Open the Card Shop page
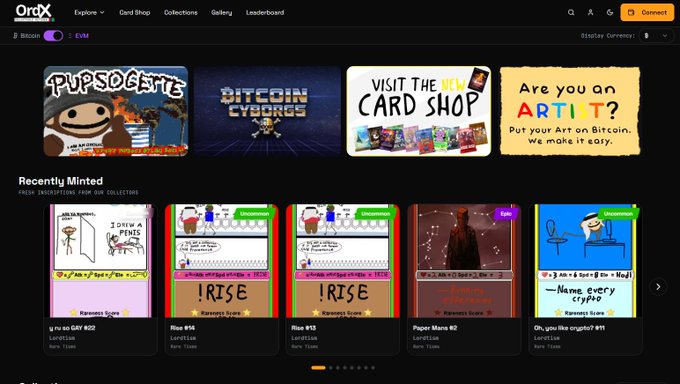This screenshot has height=384, width=680. click(x=134, y=13)
